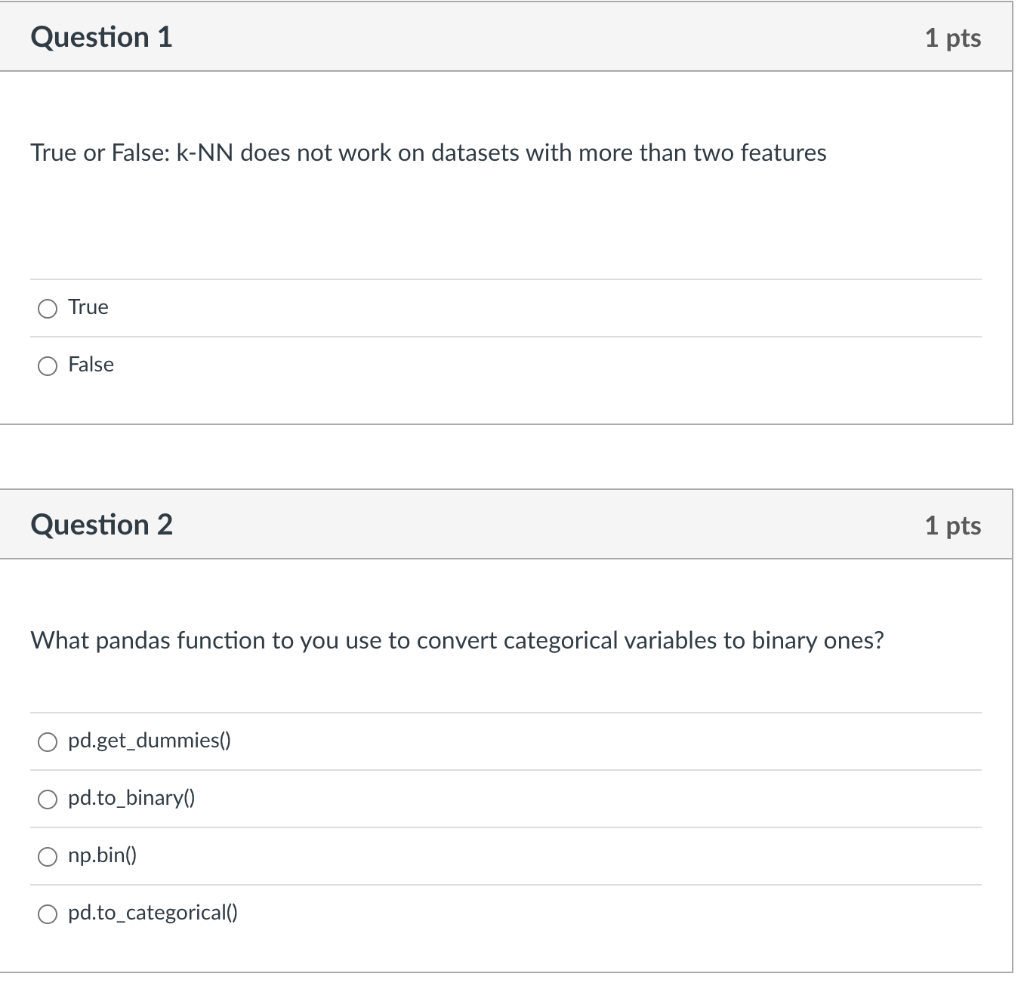This screenshot has width=1024, height=989.
Task: Choose the np.bin() radio button
Action: [47, 857]
